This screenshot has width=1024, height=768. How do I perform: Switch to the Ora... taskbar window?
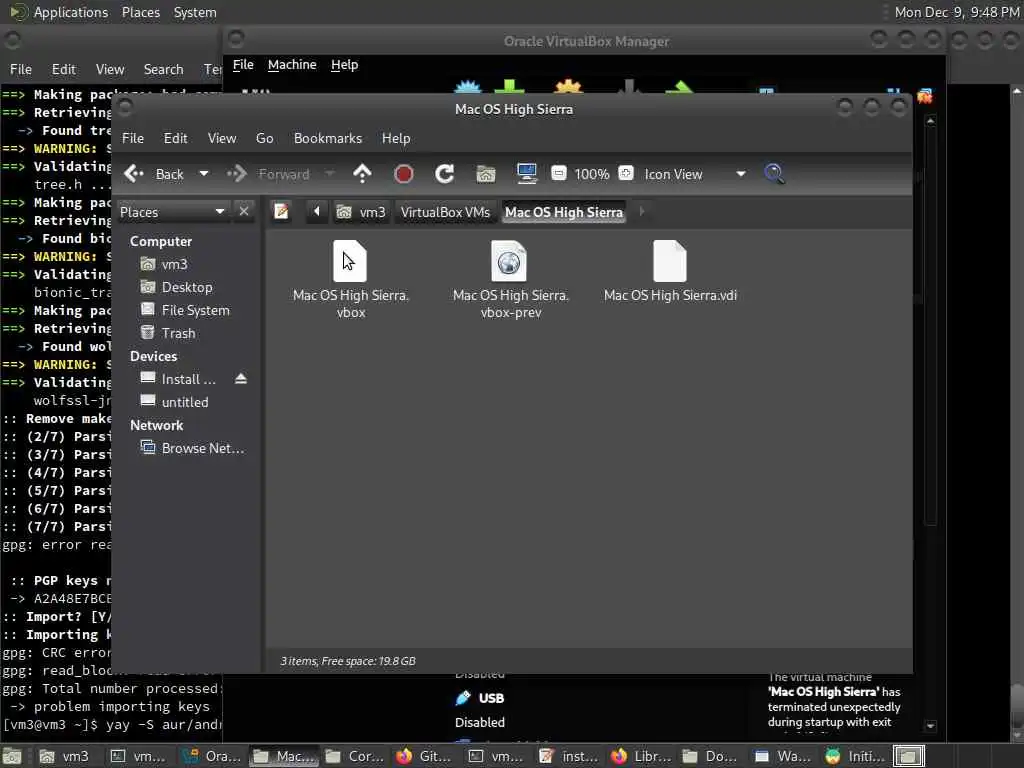click(x=212, y=756)
